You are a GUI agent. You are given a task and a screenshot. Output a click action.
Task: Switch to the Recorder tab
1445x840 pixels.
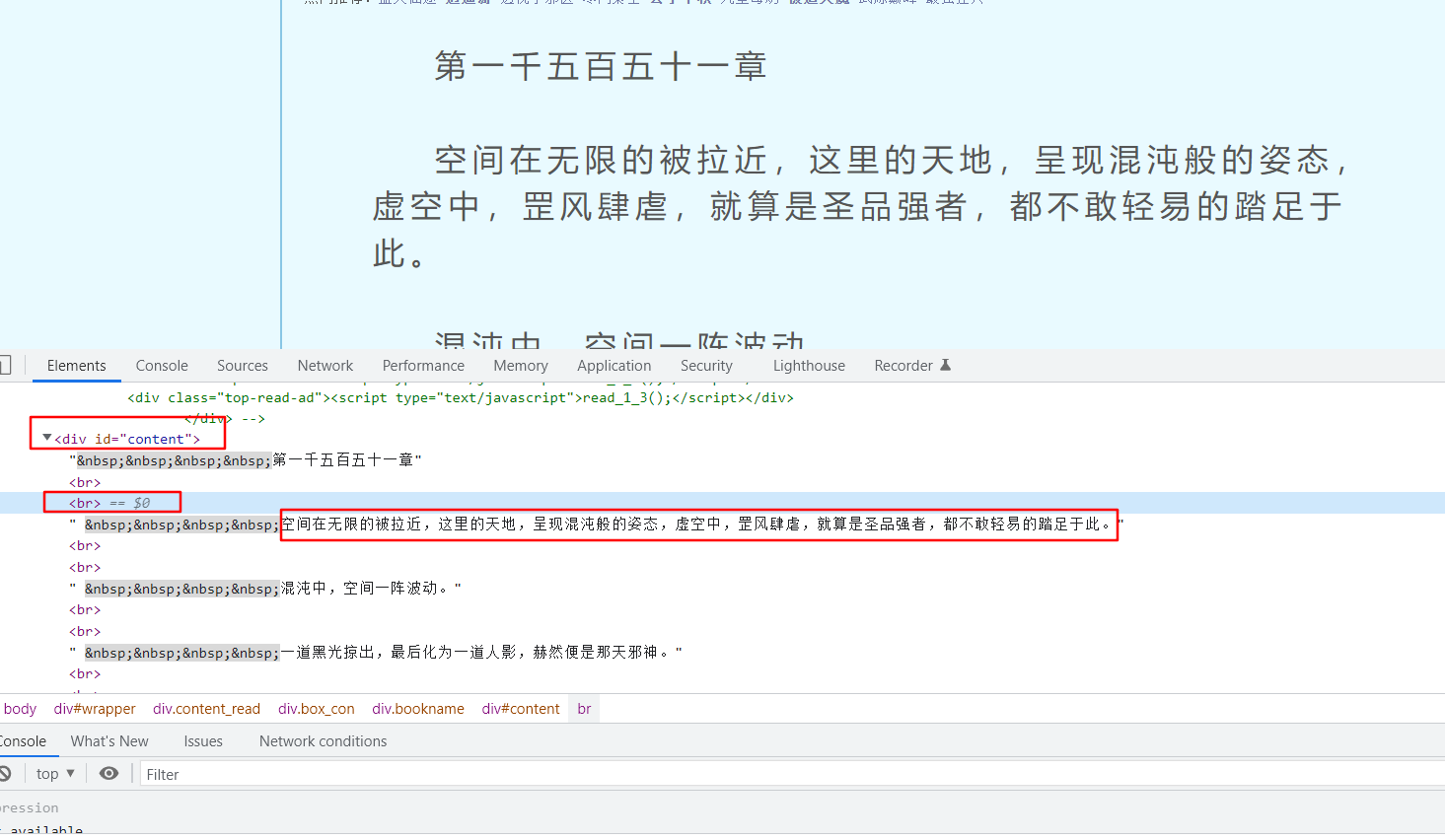pos(903,366)
